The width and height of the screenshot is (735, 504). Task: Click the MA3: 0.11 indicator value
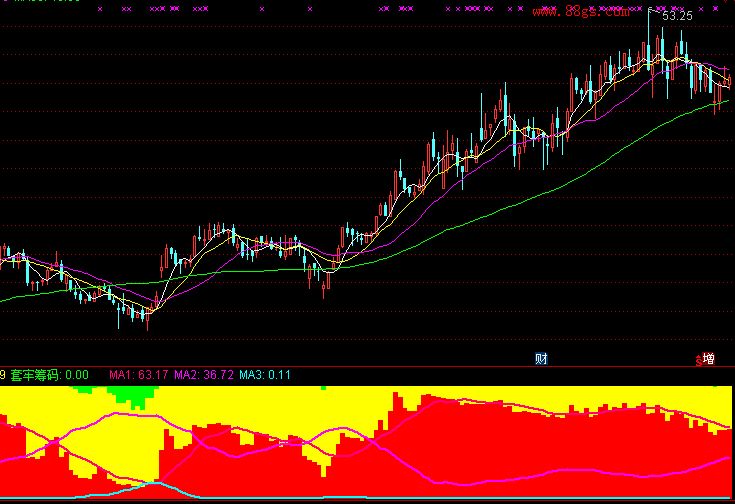[x=265, y=375]
